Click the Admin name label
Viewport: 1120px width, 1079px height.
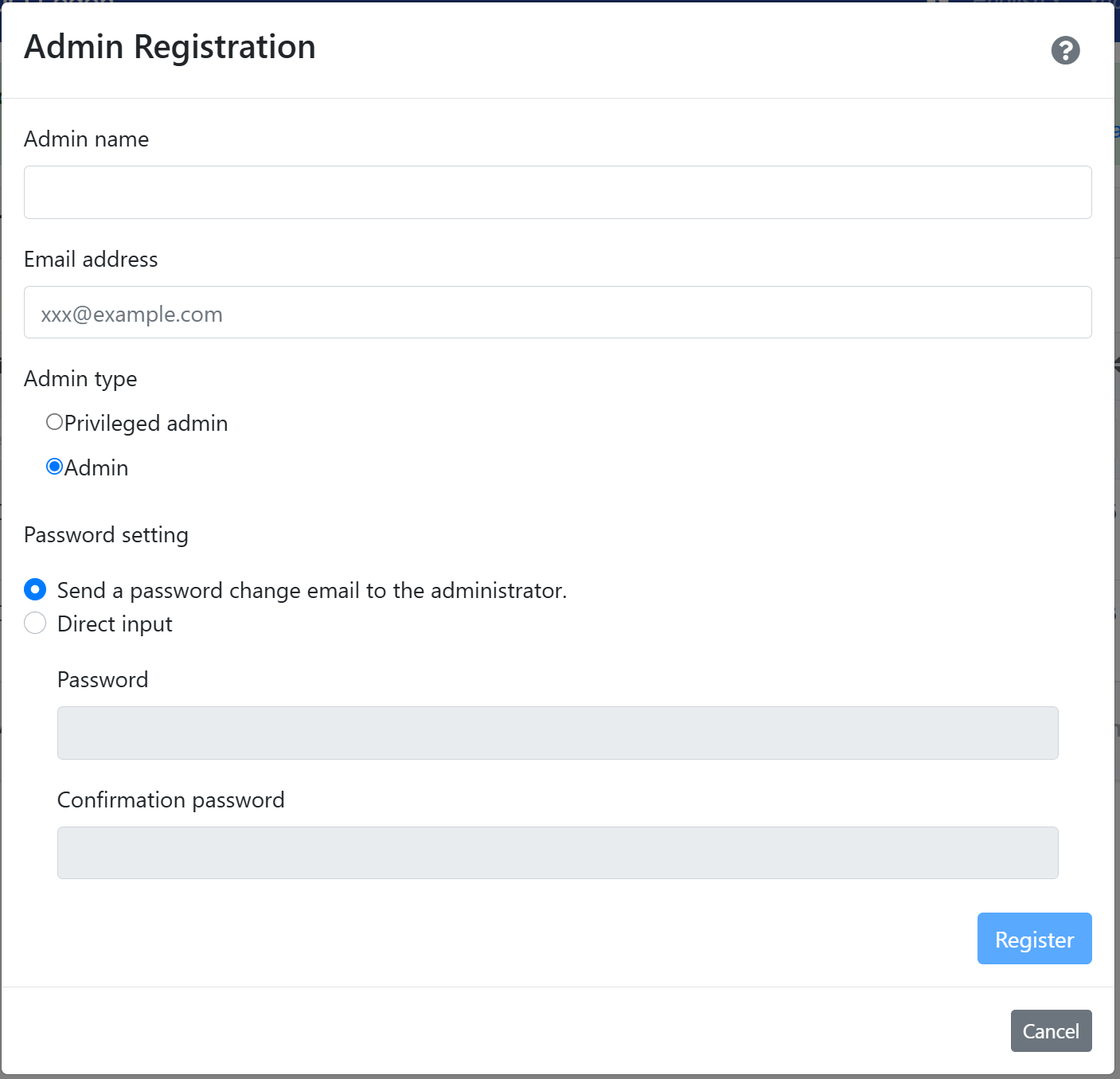86,139
